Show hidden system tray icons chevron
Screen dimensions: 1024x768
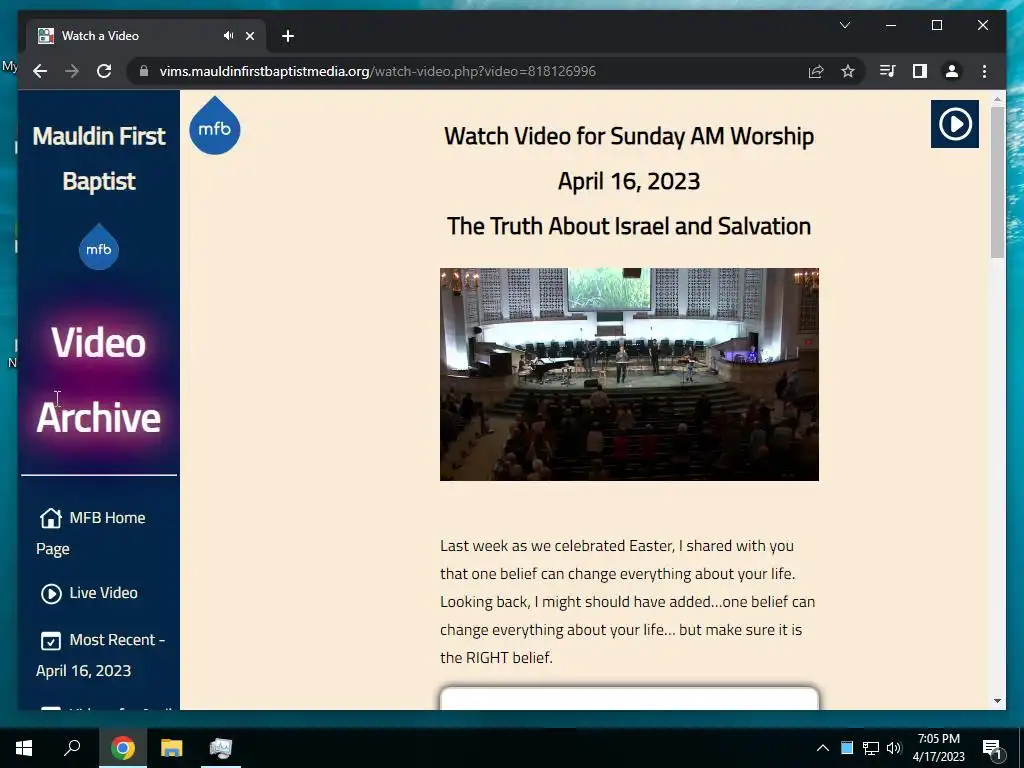(x=823, y=748)
